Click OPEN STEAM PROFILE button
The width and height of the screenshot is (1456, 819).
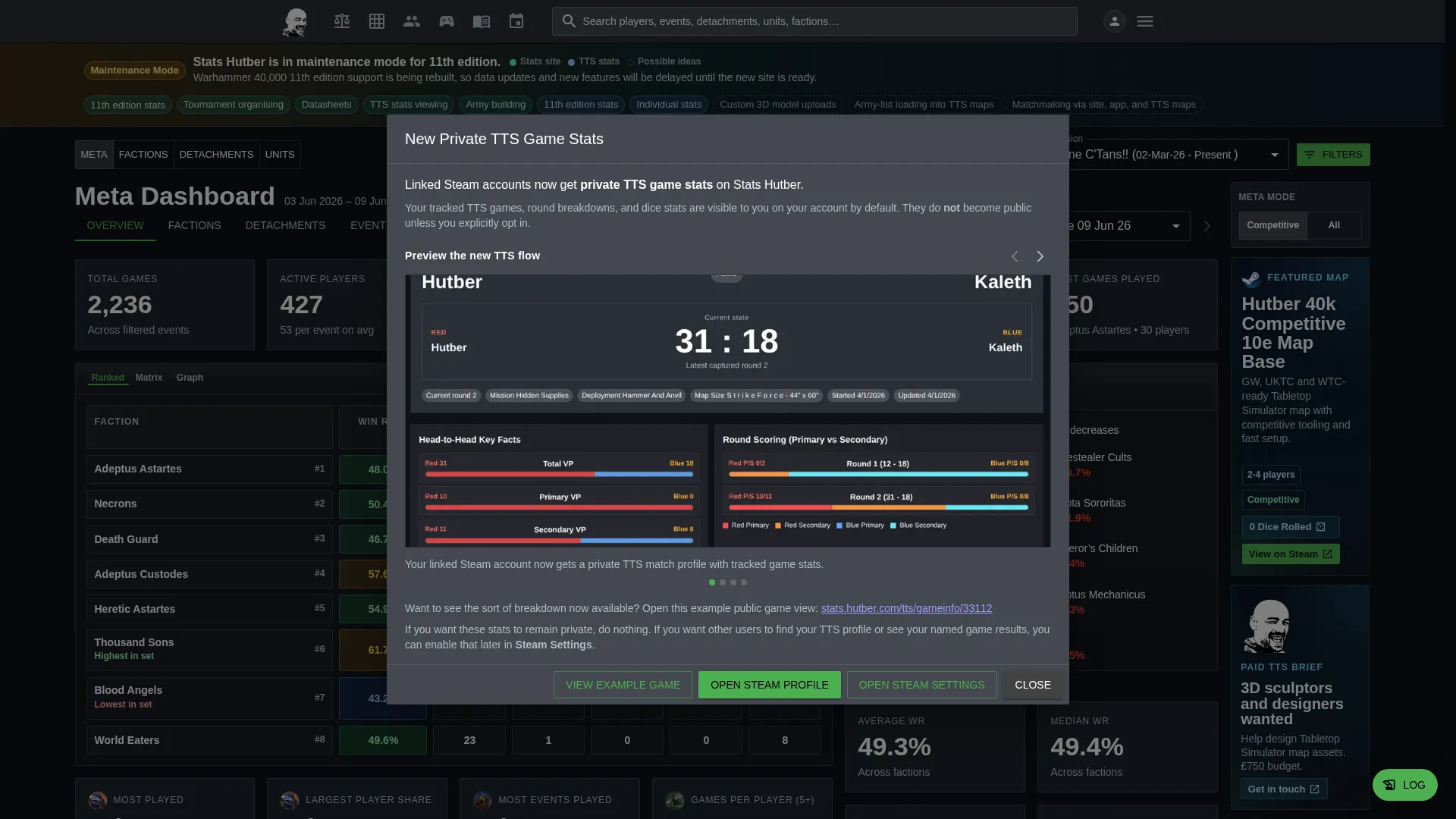tap(769, 685)
